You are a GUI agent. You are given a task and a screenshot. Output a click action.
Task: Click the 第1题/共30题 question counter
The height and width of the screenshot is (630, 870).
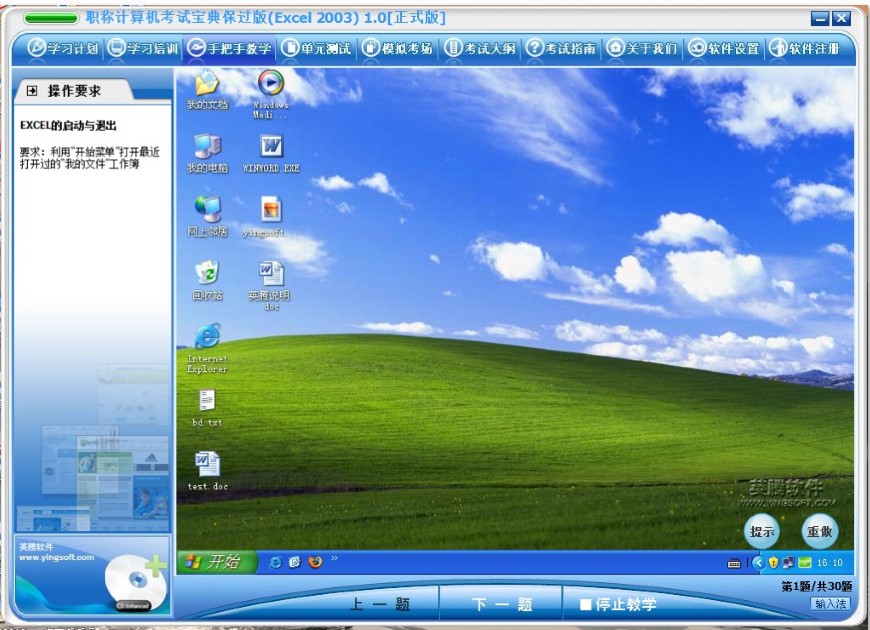[816, 586]
